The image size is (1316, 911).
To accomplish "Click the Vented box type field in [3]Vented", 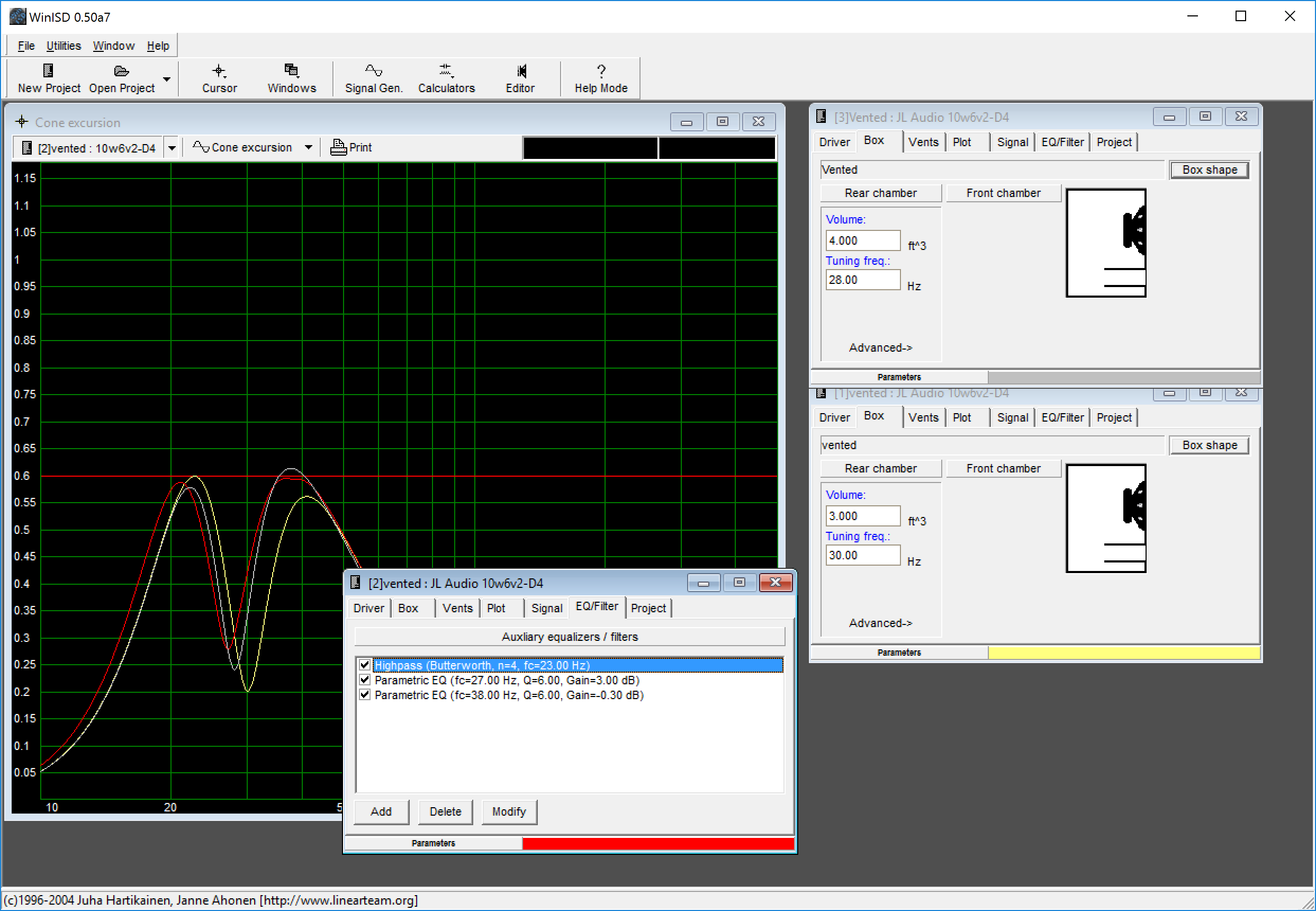I will click(x=992, y=169).
